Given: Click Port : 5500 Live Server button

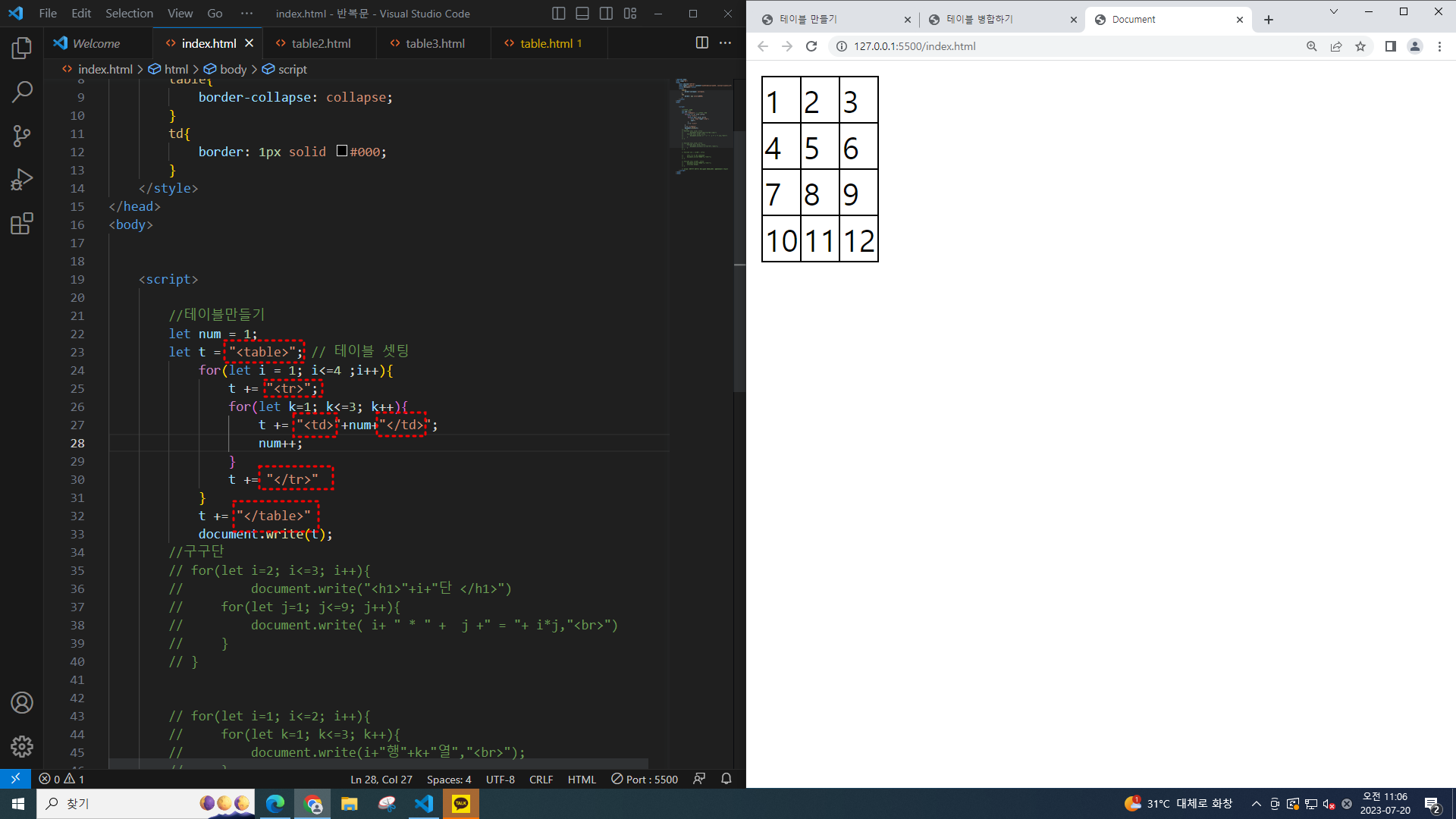Looking at the screenshot, I should coord(645,779).
